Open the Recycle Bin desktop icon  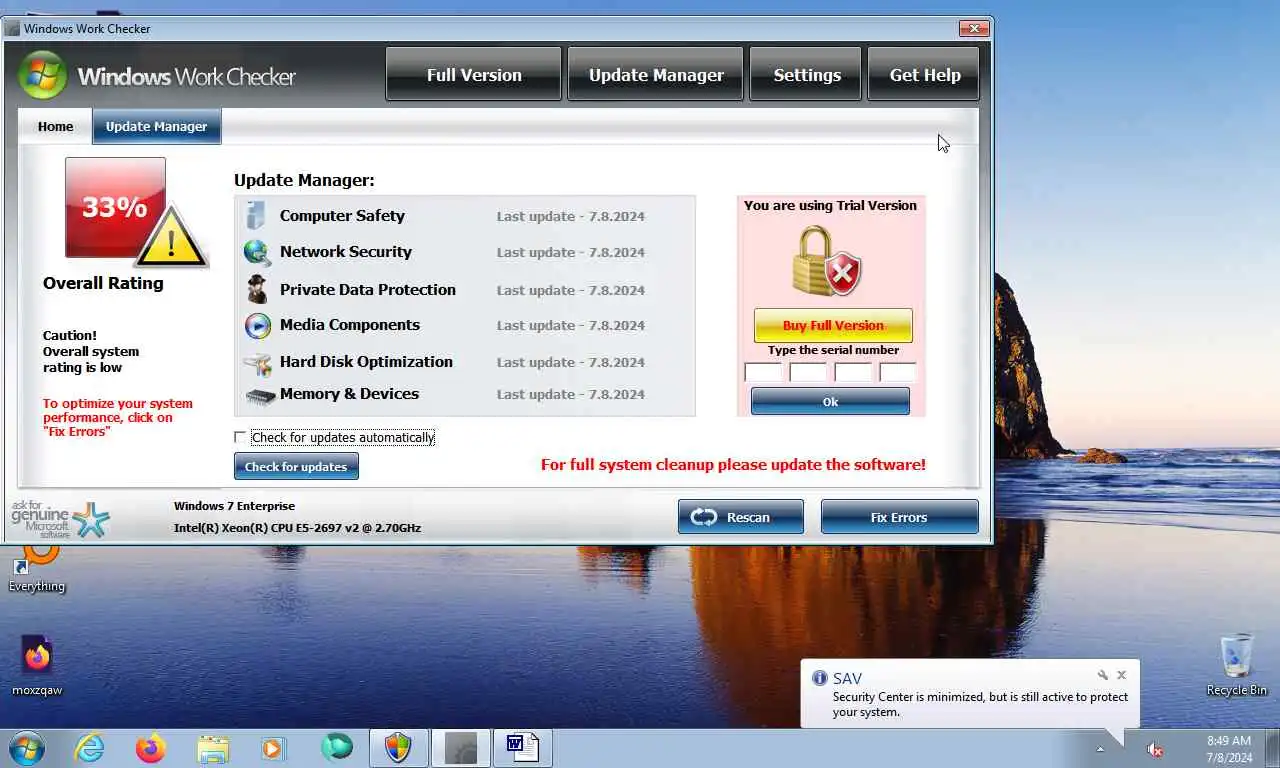(x=1236, y=665)
